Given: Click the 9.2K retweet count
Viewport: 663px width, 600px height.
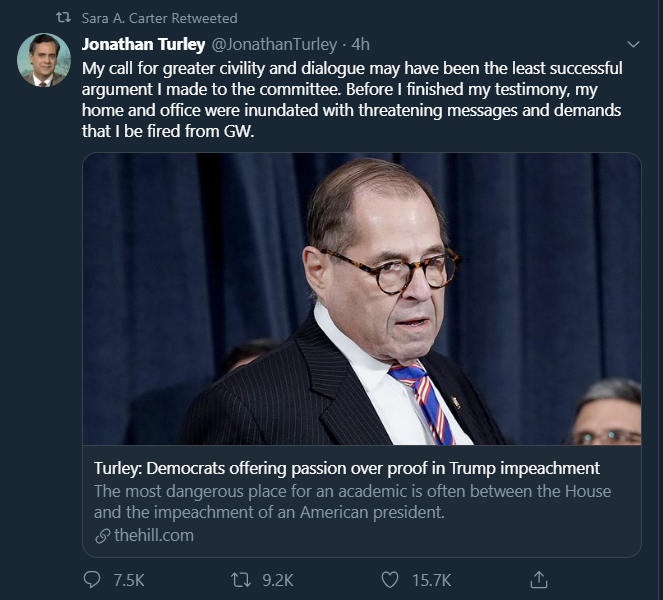Looking at the screenshot, I should [277, 579].
